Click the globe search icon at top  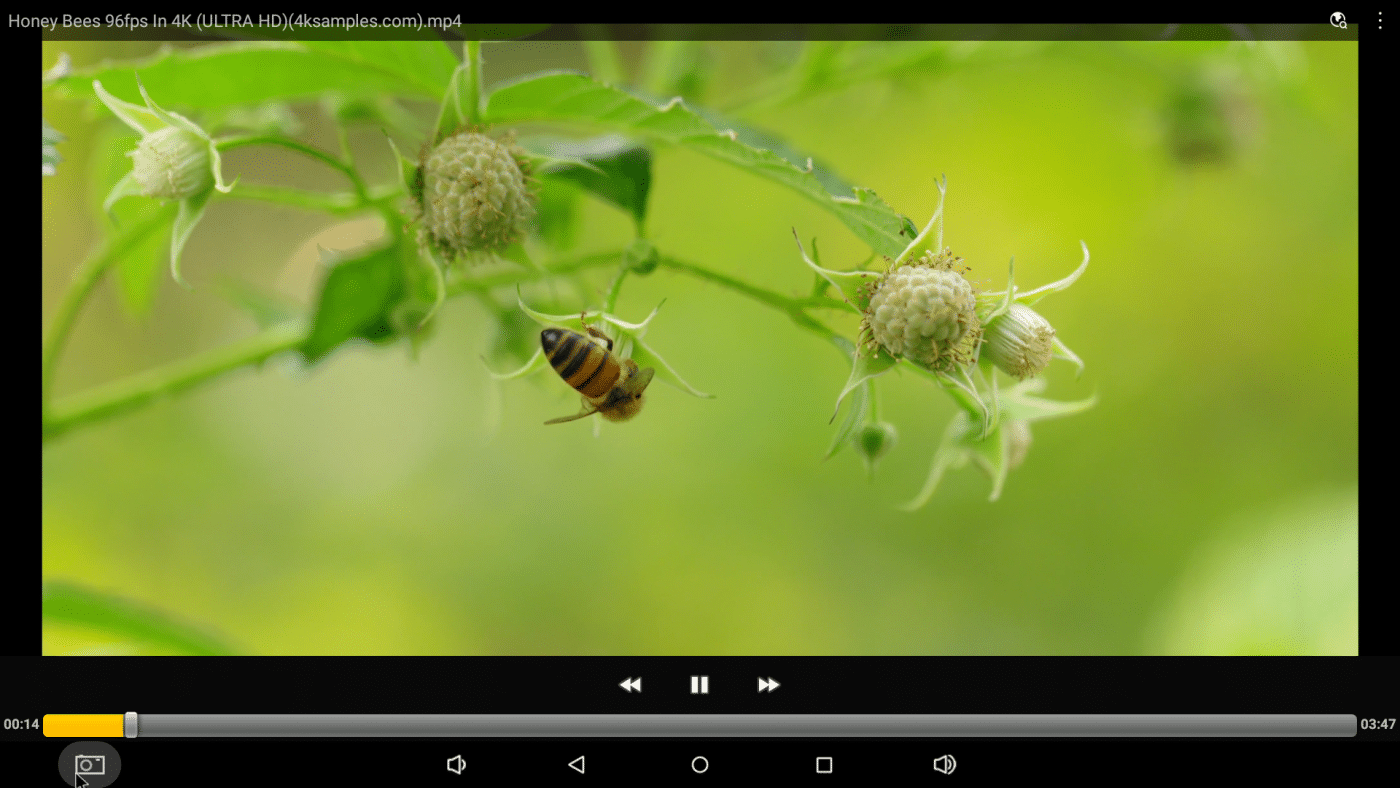1338,20
